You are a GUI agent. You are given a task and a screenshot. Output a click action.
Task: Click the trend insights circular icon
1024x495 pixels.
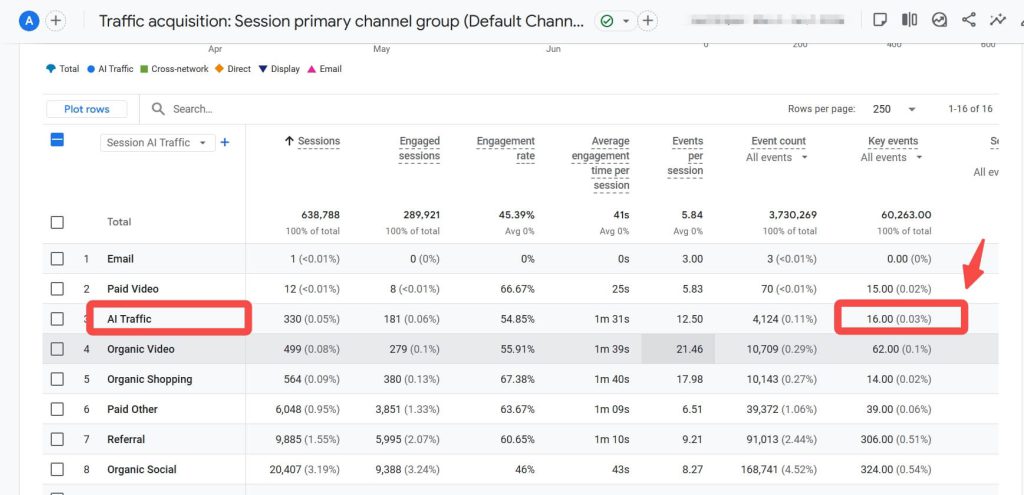tap(939, 20)
